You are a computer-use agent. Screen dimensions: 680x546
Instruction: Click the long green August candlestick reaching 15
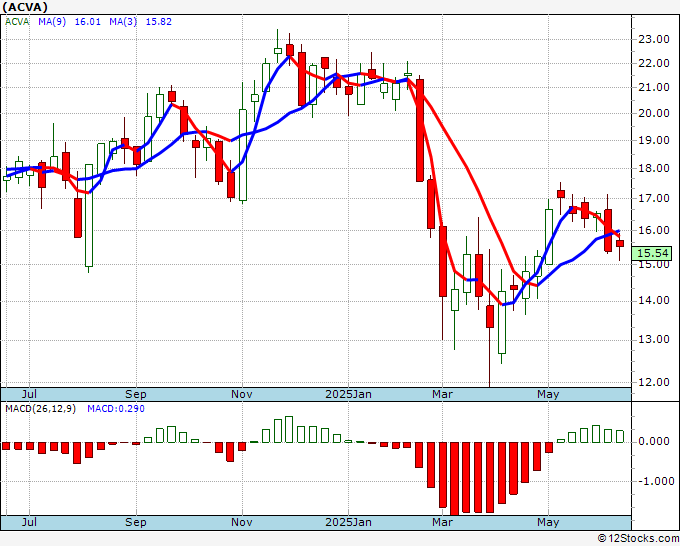click(88, 215)
